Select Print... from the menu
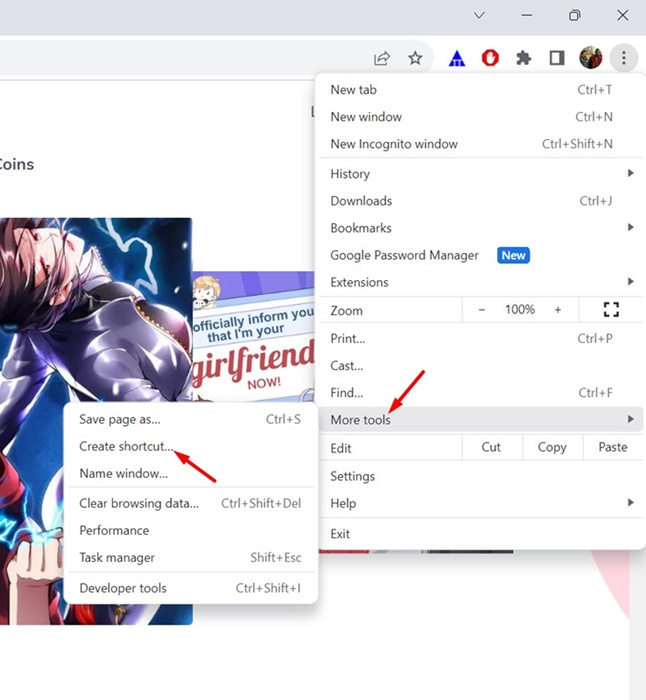 [481, 338]
